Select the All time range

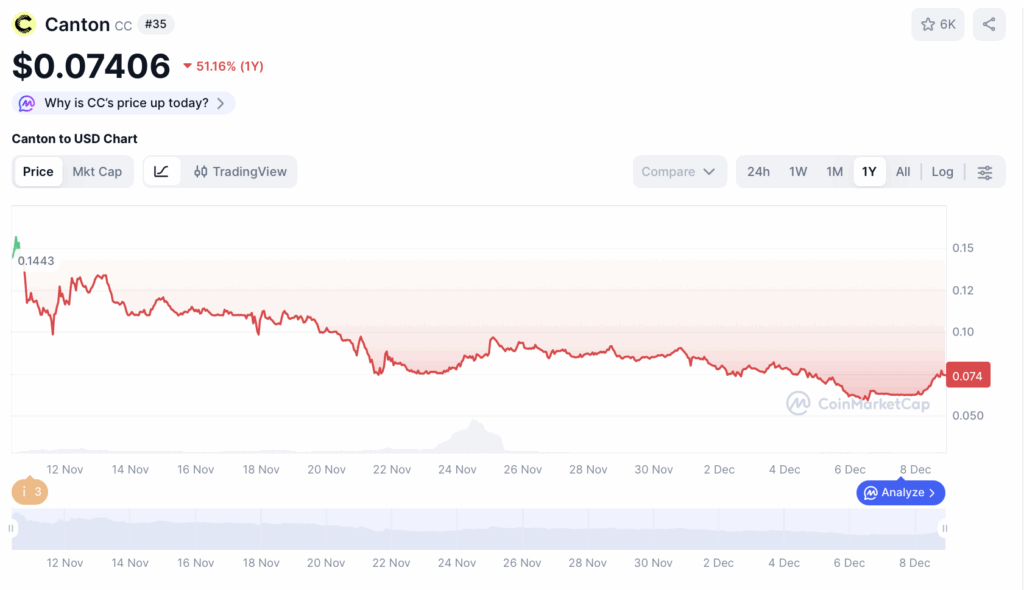point(903,172)
